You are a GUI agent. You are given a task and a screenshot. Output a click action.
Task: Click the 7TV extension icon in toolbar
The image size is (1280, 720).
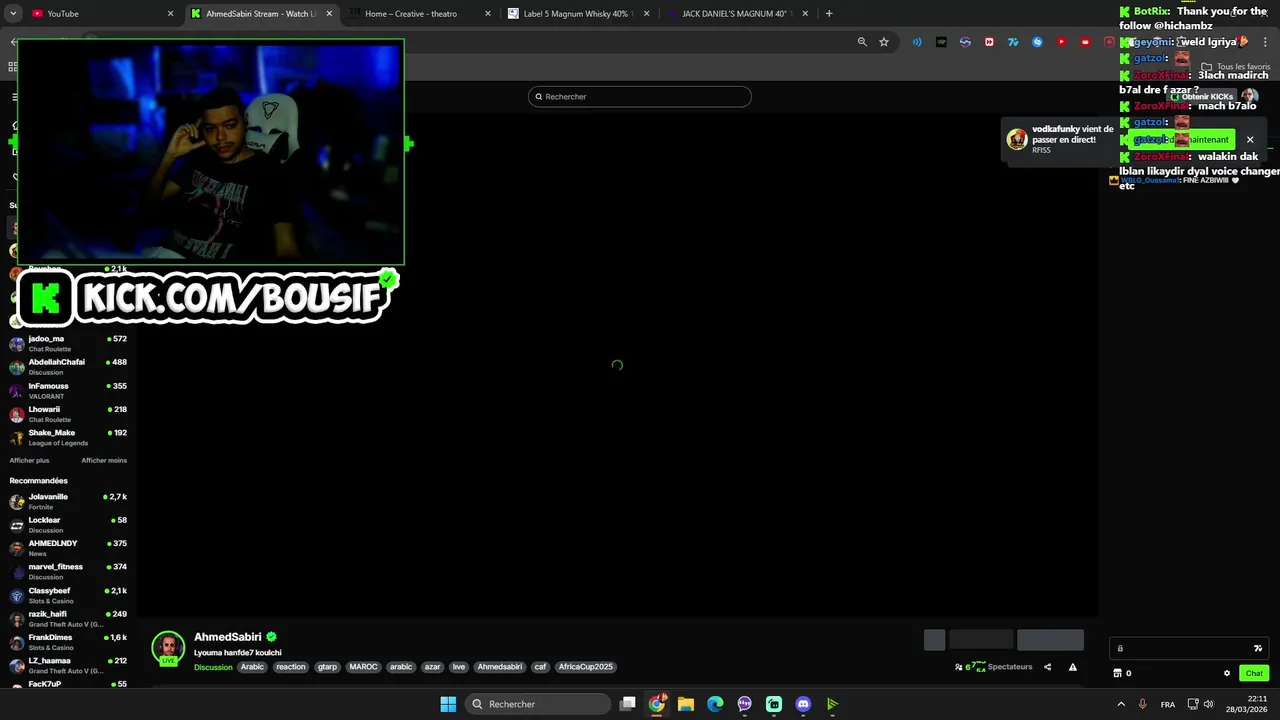tap(1013, 42)
